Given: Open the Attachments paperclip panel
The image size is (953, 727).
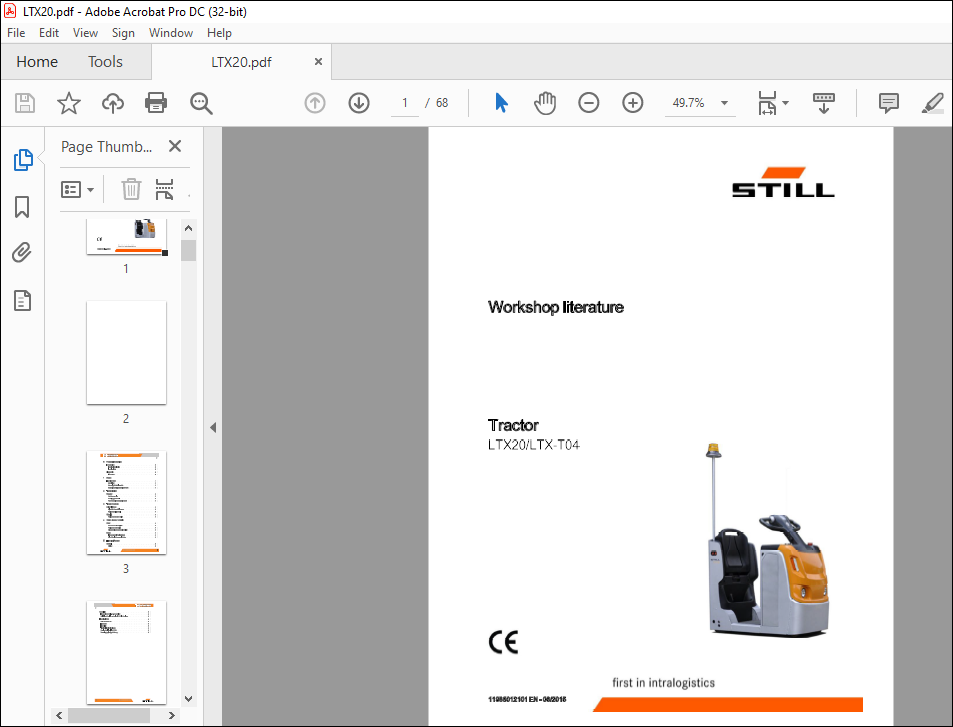Looking at the screenshot, I should tap(22, 252).
